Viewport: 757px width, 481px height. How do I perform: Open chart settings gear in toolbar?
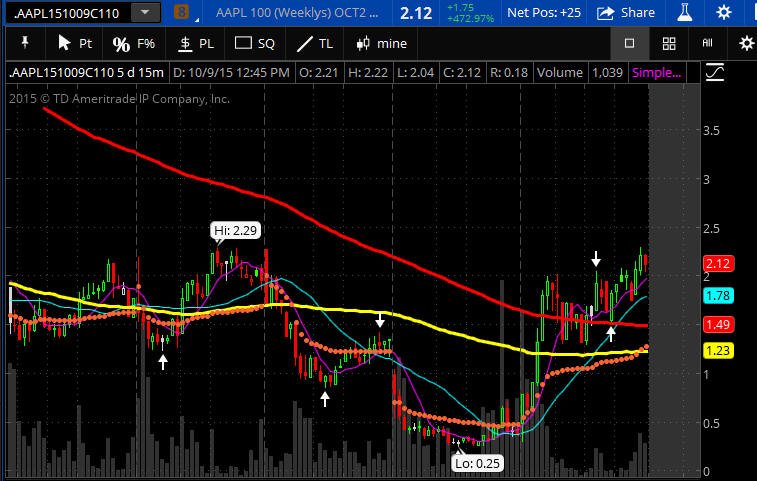[x=746, y=44]
